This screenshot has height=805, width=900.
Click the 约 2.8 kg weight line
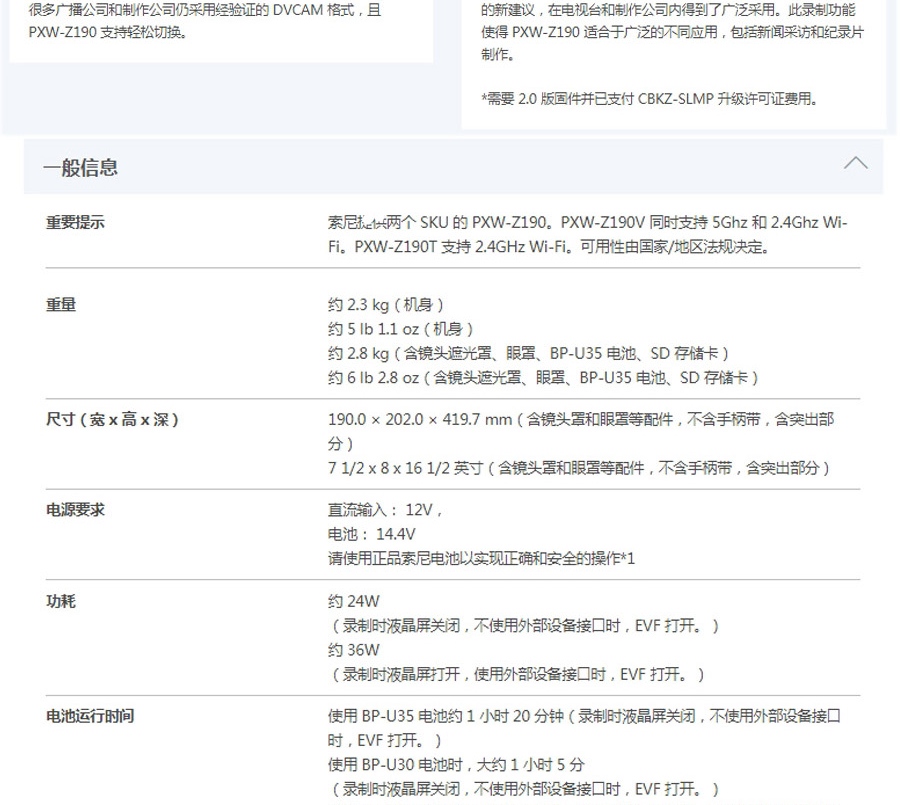click(529, 353)
